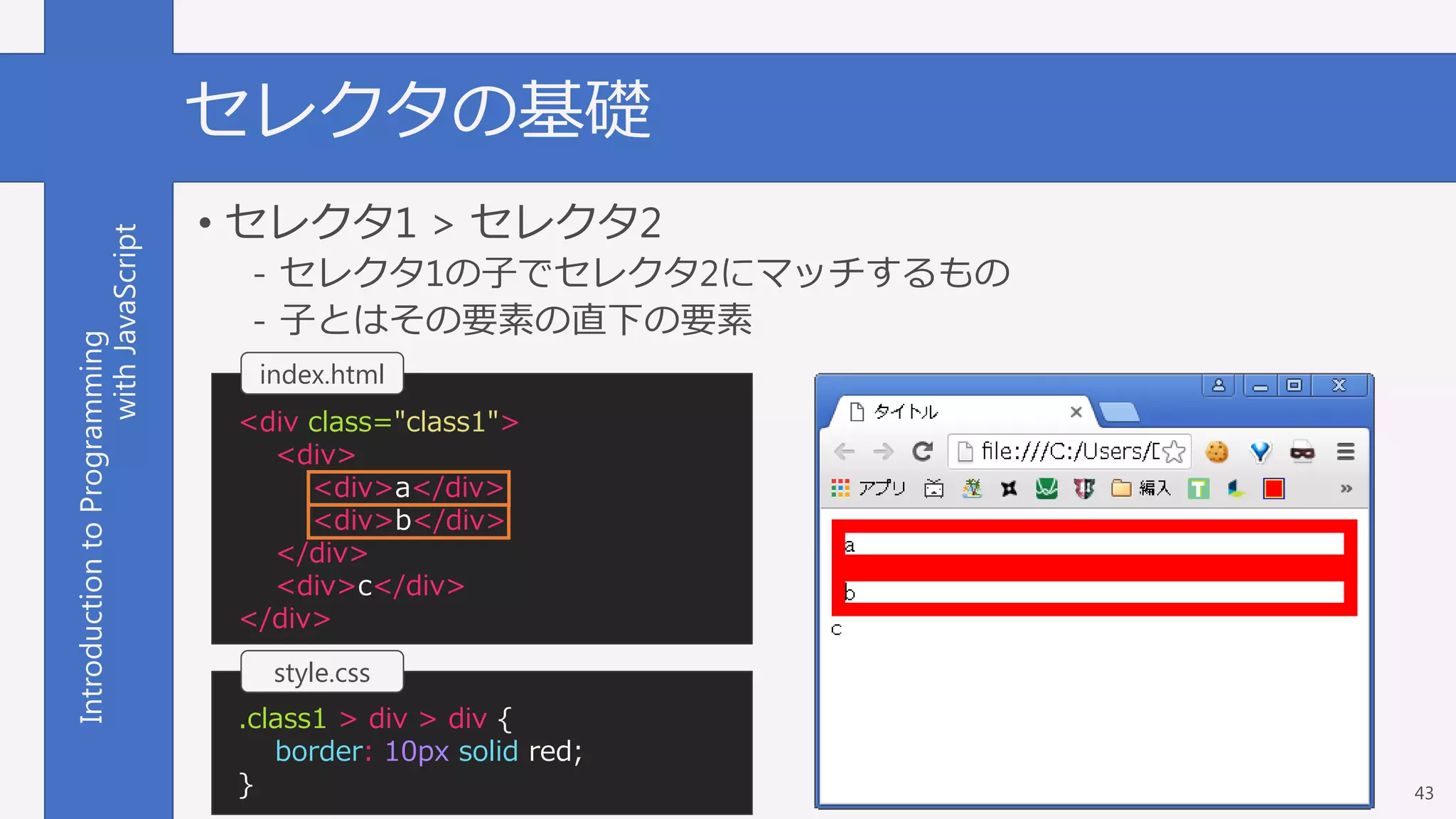Open the palm tree island bookmark
The width and height of the screenshot is (1456, 819).
click(971, 488)
